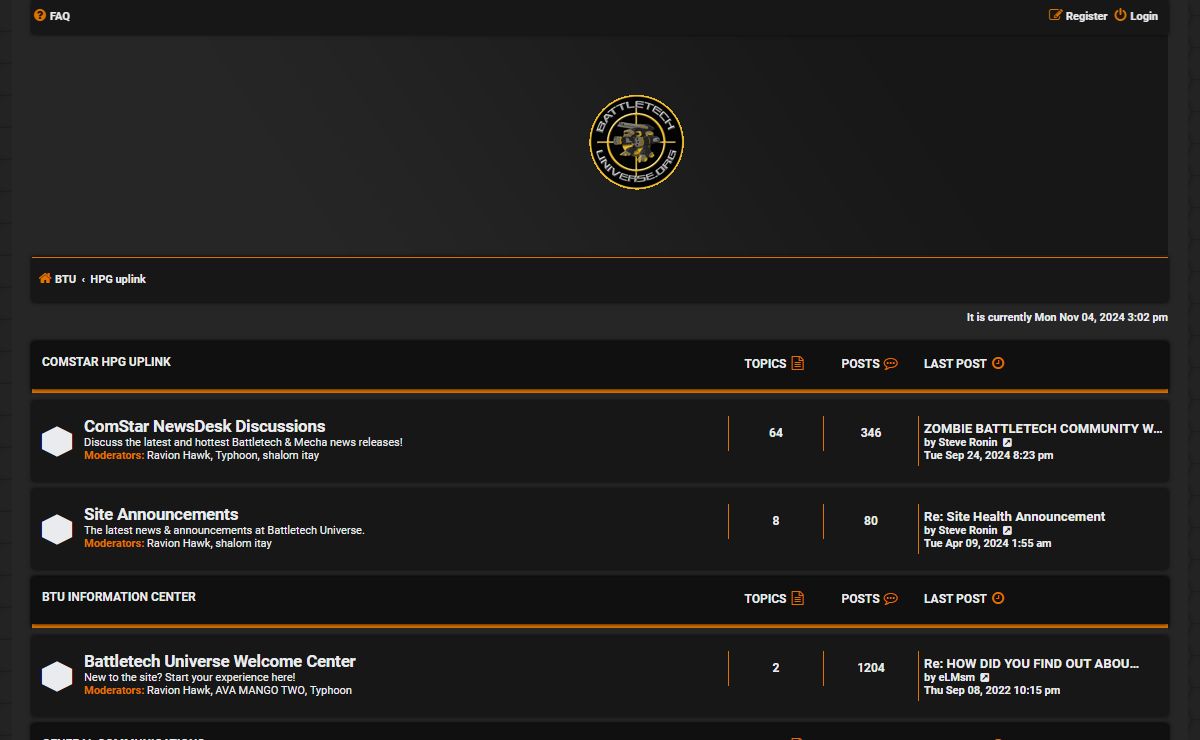1200x740 pixels.
Task: Open COMSTAR HPG UPLINK category
Action: coord(106,362)
